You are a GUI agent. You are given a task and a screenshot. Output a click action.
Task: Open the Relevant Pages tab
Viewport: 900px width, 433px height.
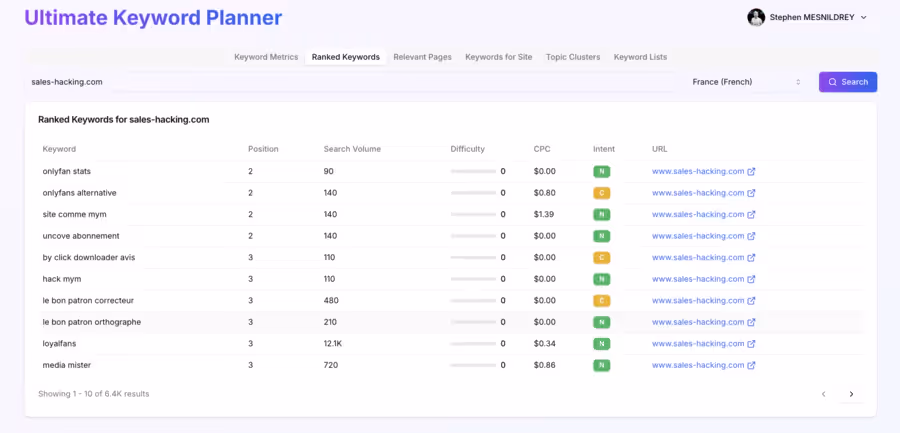coord(422,57)
